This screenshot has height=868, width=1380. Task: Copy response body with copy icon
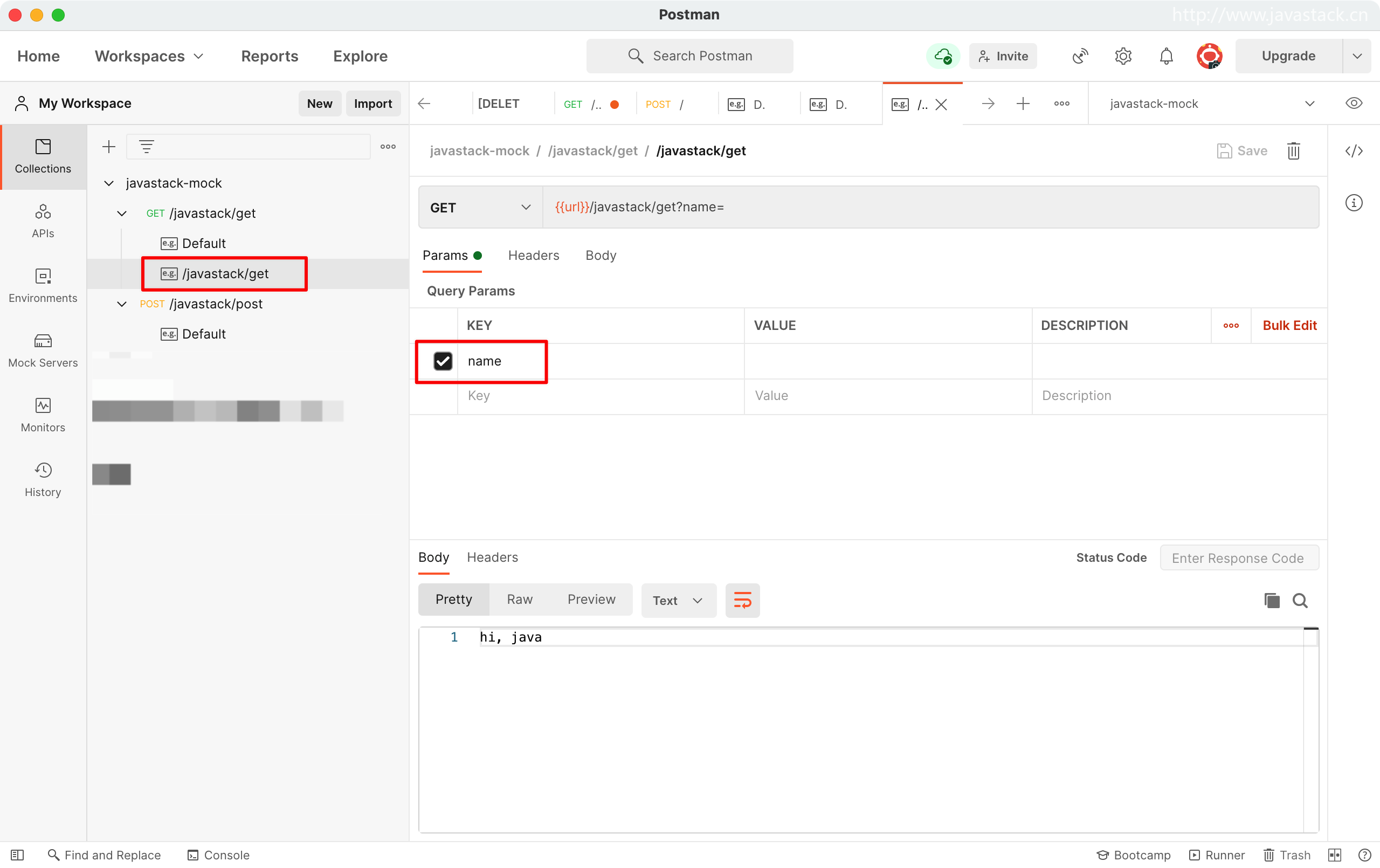tap(1272, 600)
